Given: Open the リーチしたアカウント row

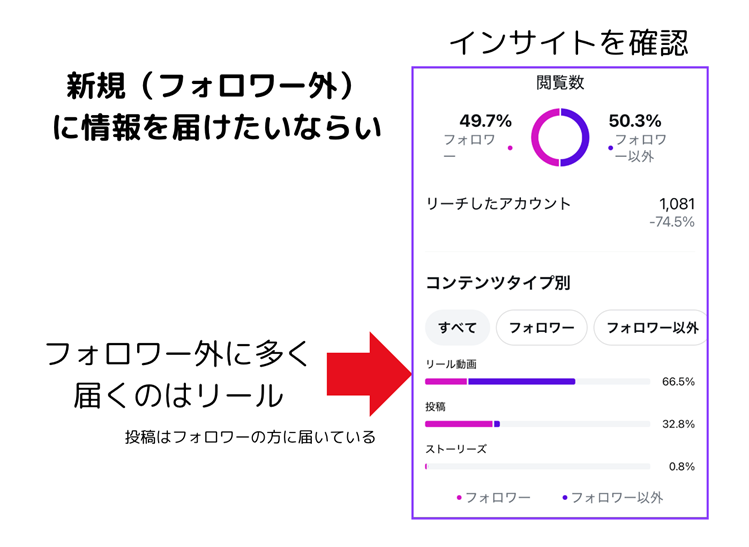Looking at the screenshot, I should pos(499,204).
